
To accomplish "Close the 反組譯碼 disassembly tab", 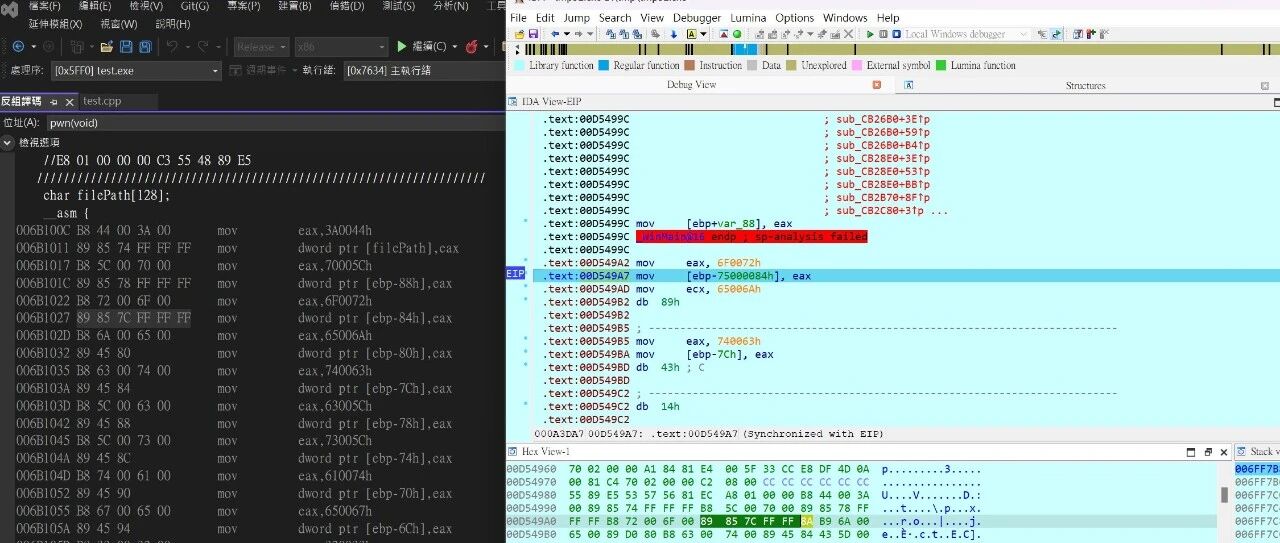I will point(70,102).
